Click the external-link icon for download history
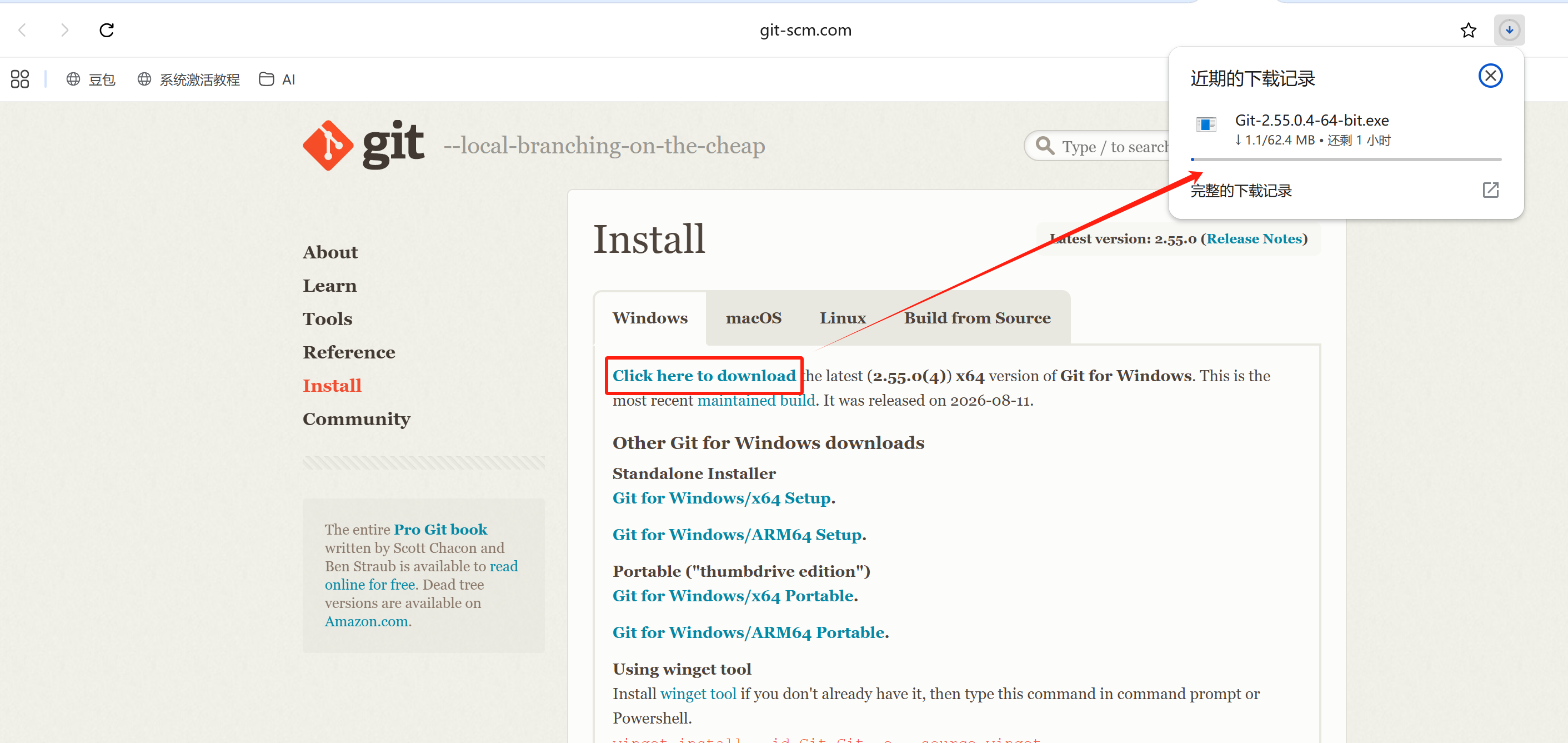The height and width of the screenshot is (743, 1568). point(1490,191)
